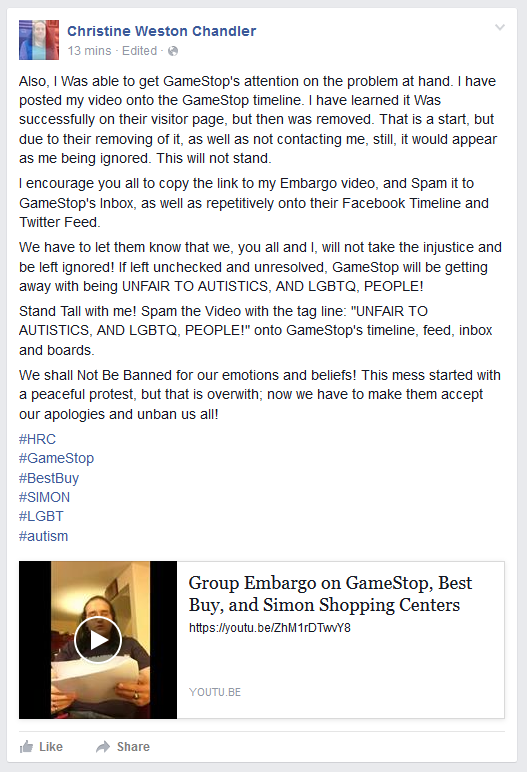Open Christine Weston Chandler's profile name link
The image size is (527, 772).
click(162, 31)
